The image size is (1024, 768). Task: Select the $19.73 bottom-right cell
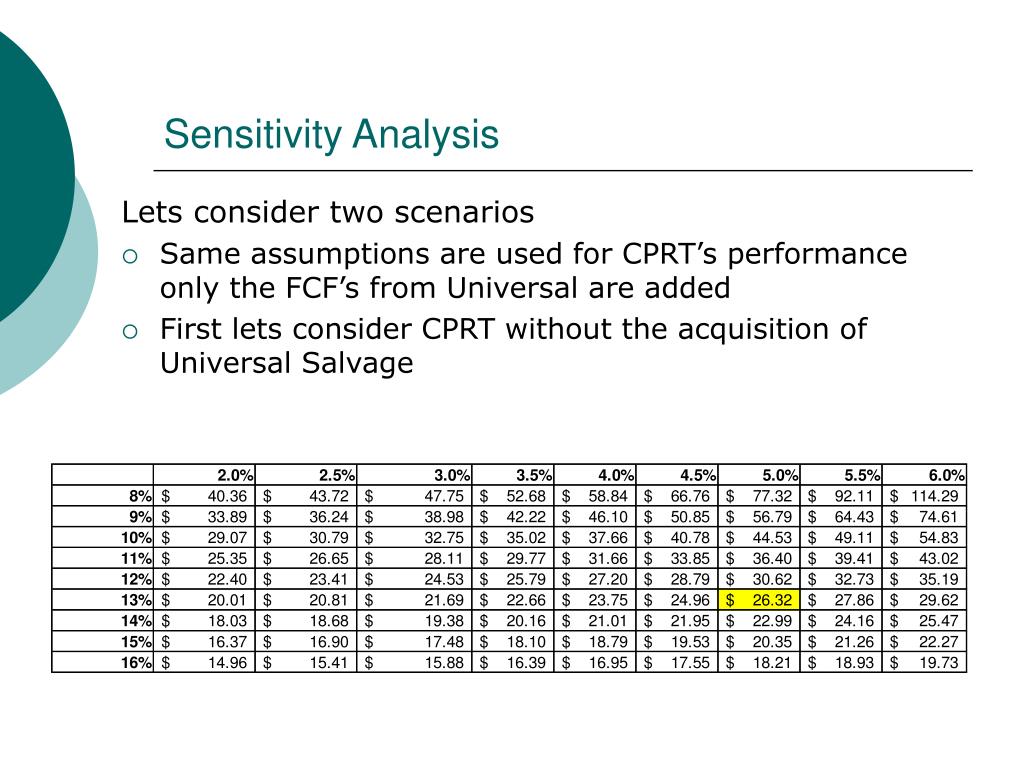click(x=924, y=662)
